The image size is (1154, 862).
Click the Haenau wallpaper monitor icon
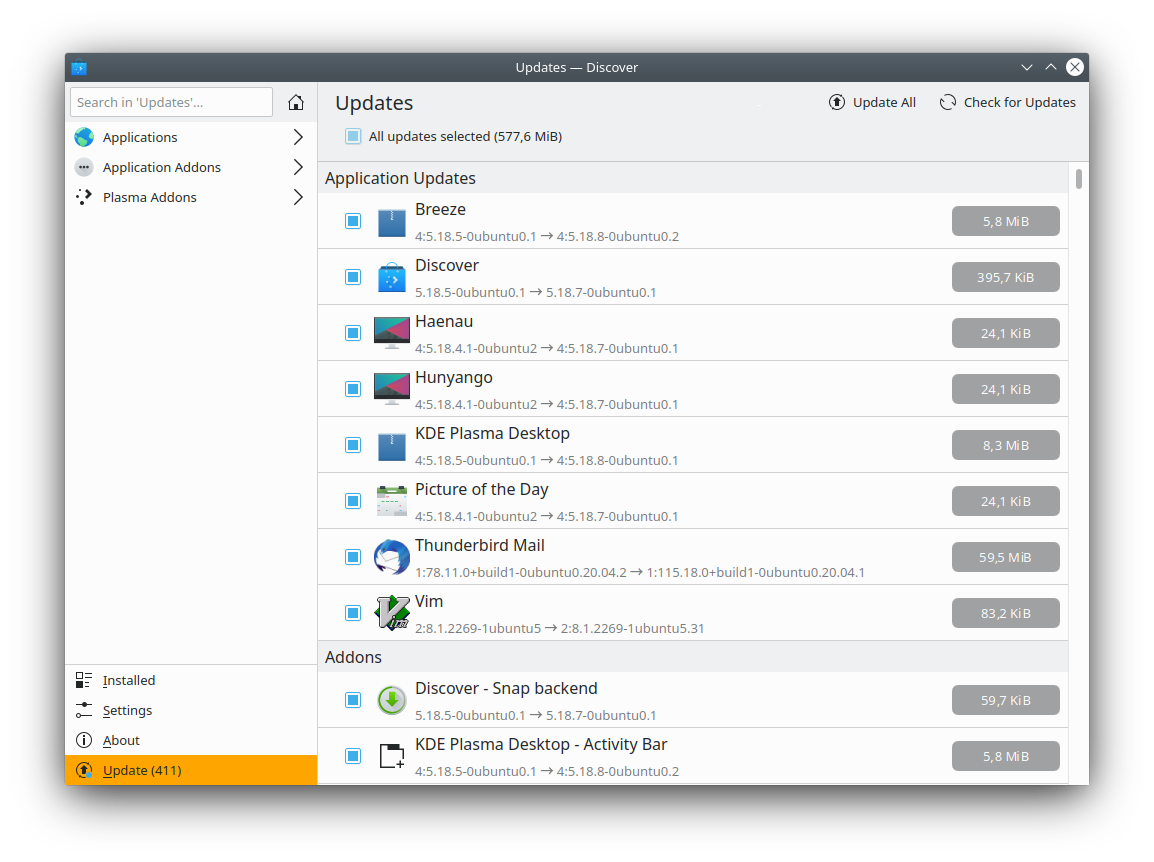(392, 333)
